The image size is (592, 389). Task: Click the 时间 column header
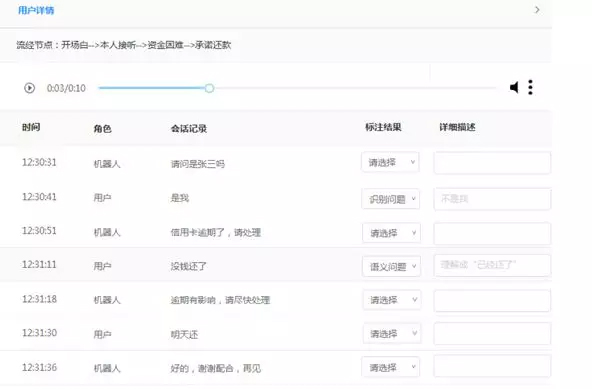31,127
